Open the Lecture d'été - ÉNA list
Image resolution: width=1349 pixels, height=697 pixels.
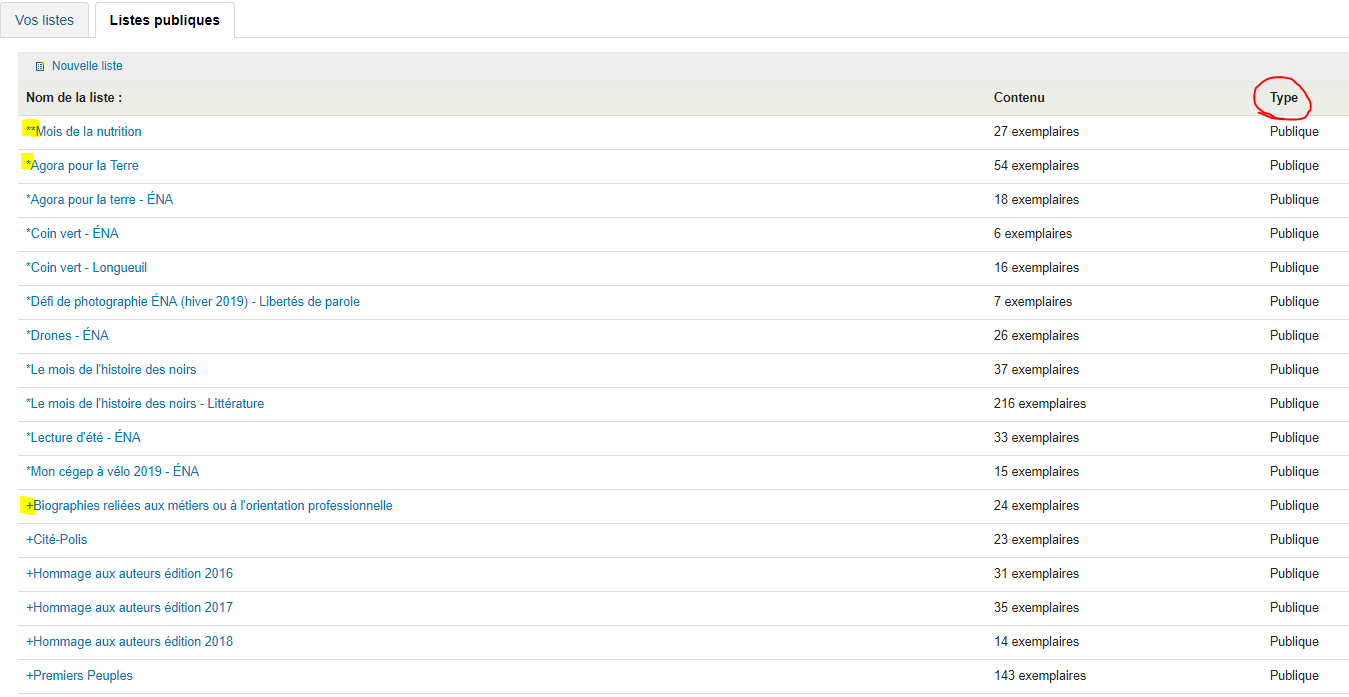[x=84, y=438]
